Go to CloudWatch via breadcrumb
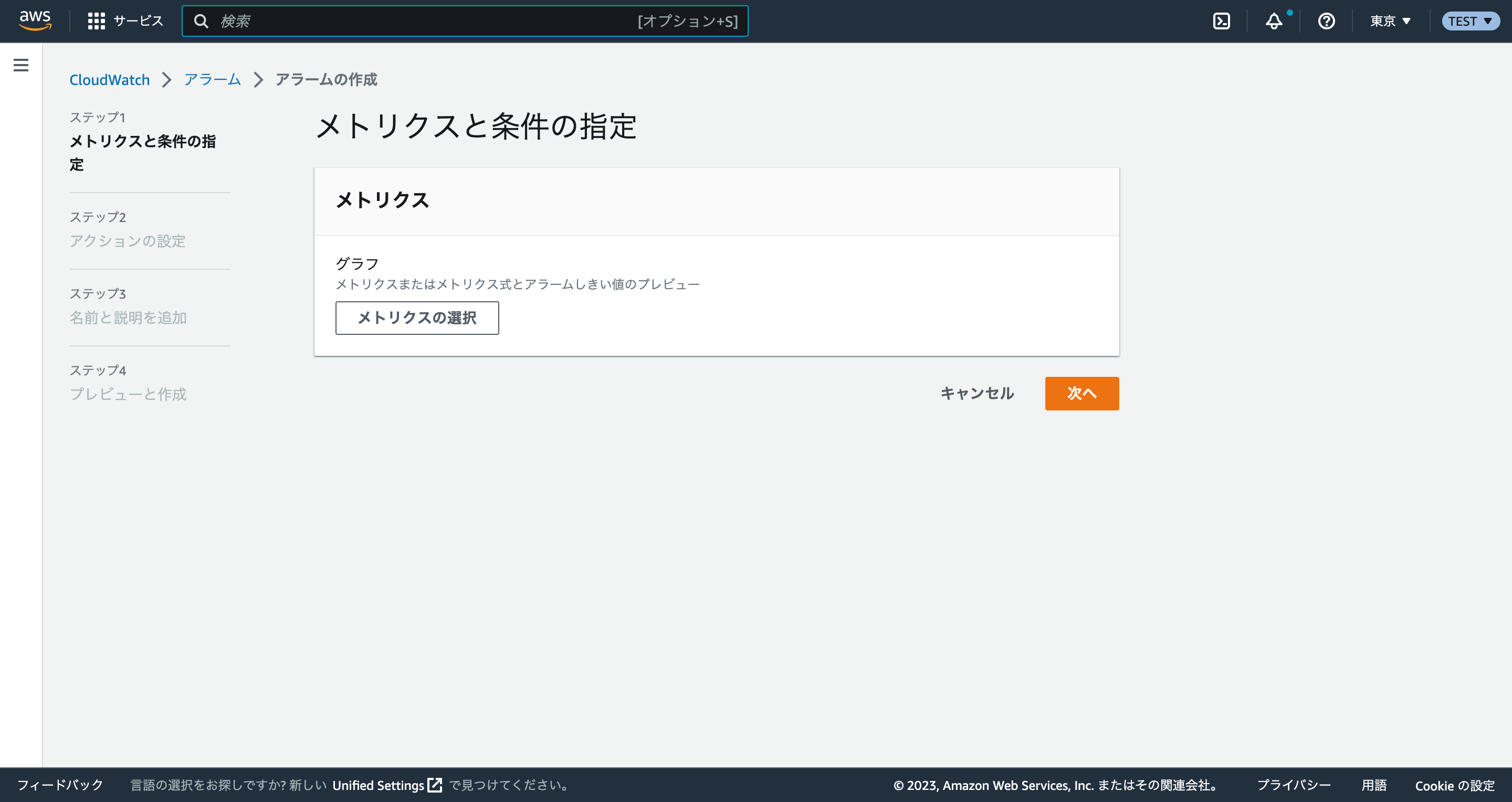This screenshot has width=1512, height=802. click(x=109, y=80)
